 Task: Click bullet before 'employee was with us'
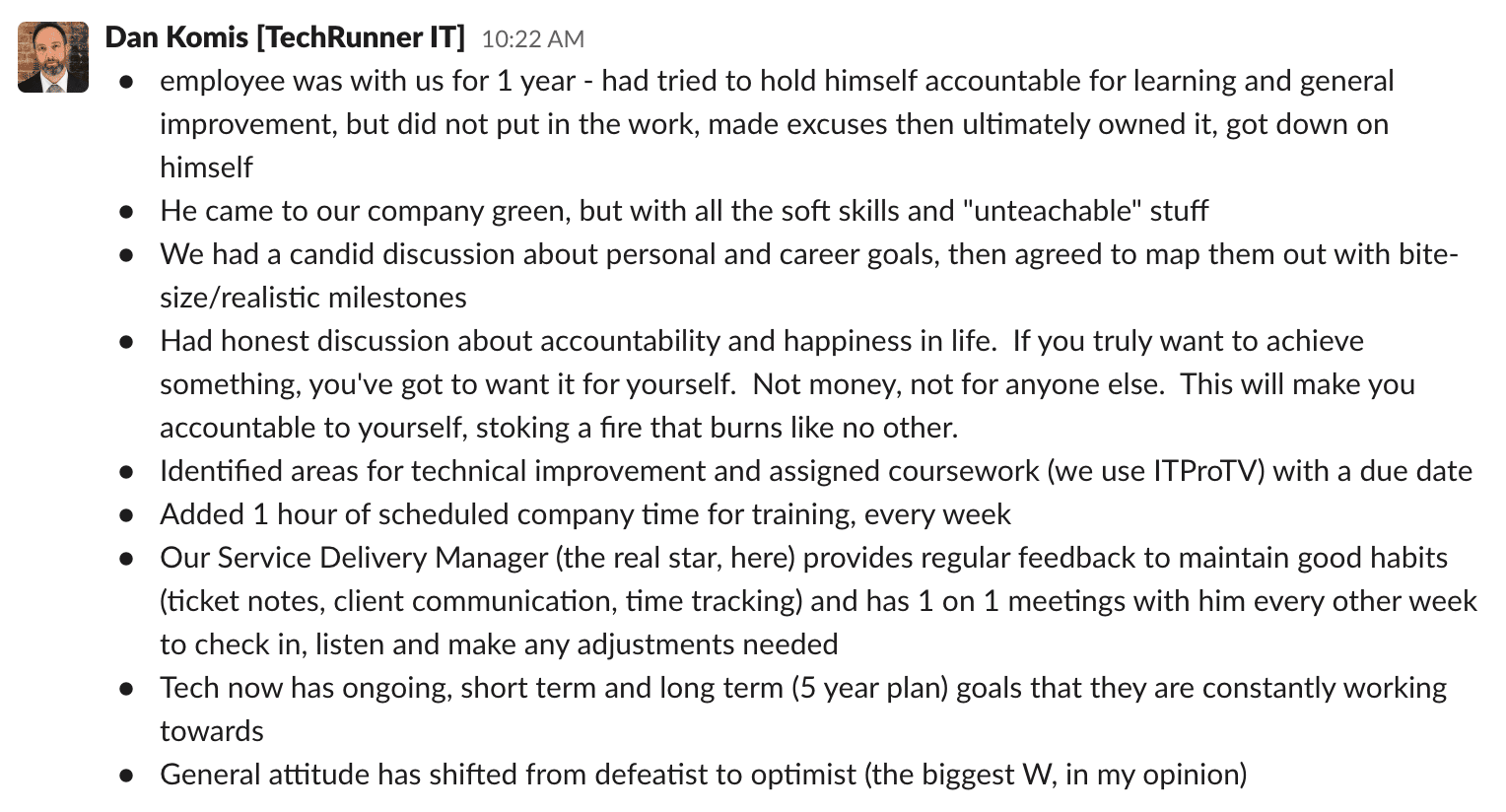click(126, 82)
